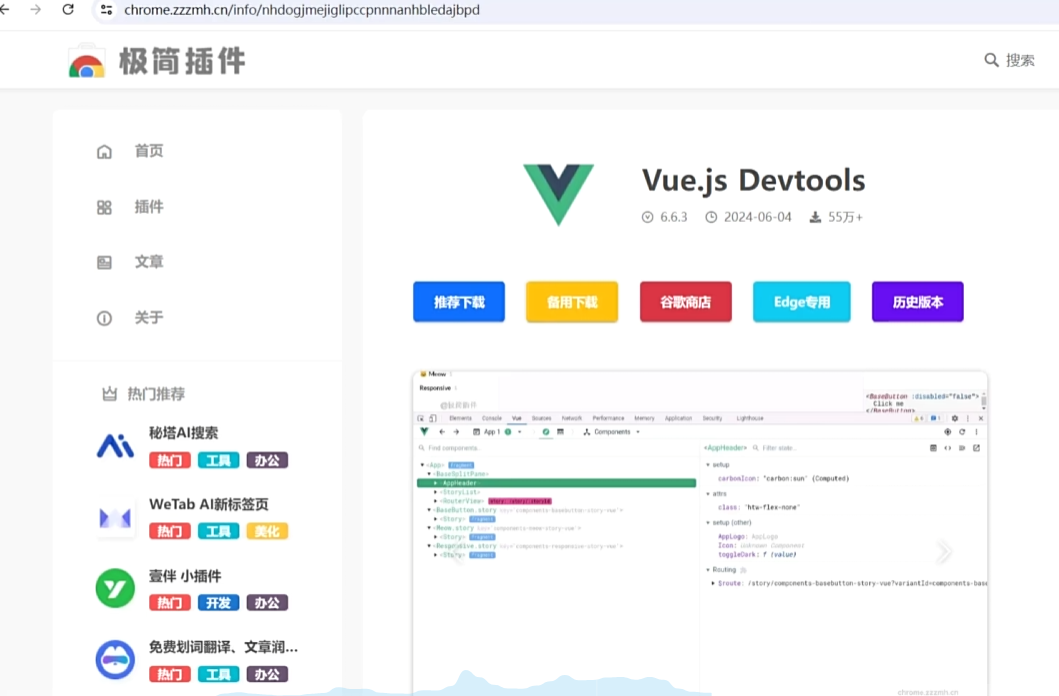The height and width of the screenshot is (696, 1059).
Task: Click the download count icon
Action: click(815, 217)
